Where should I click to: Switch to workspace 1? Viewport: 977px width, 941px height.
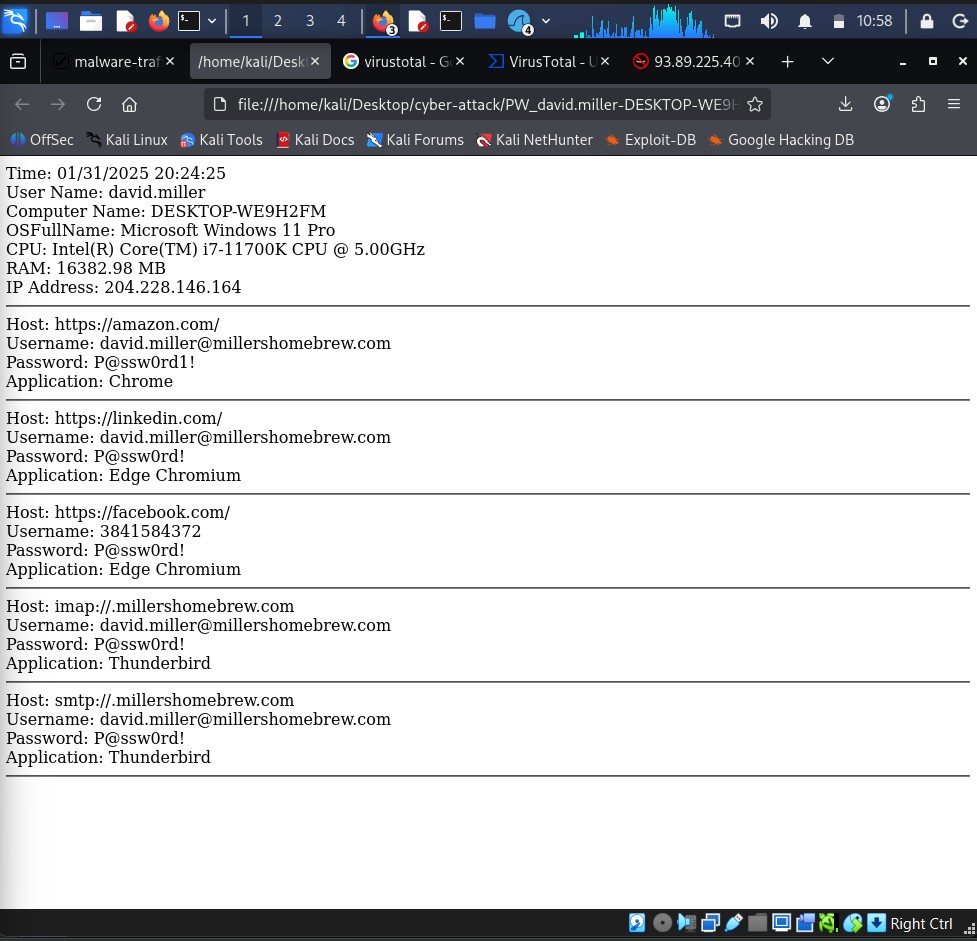[x=245, y=21]
